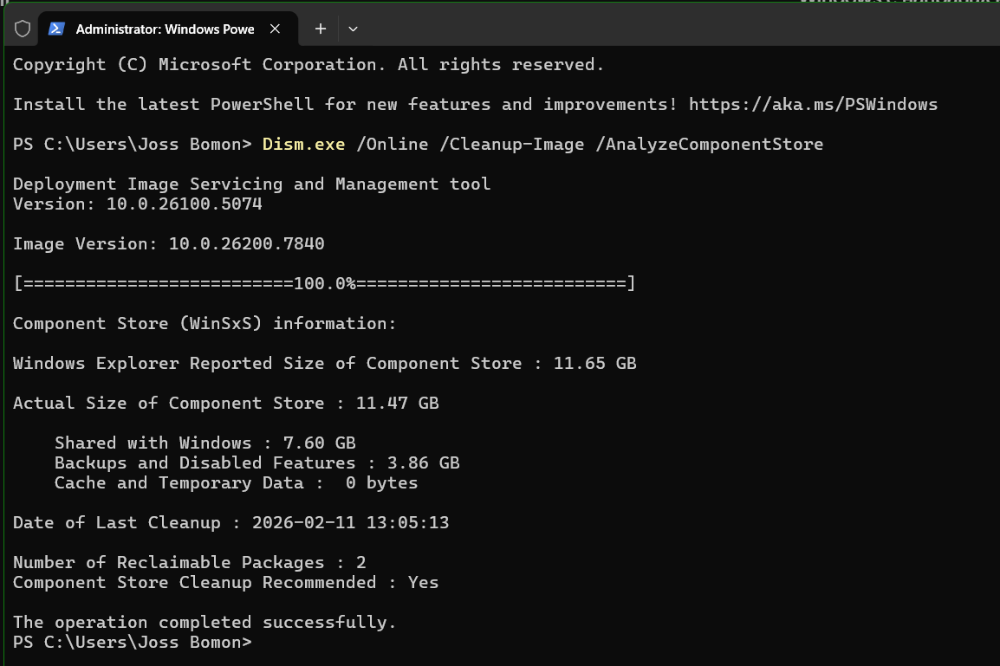Click the 100.0% progress bar
The height and width of the screenshot is (666, 1000).
click(325, 283)
